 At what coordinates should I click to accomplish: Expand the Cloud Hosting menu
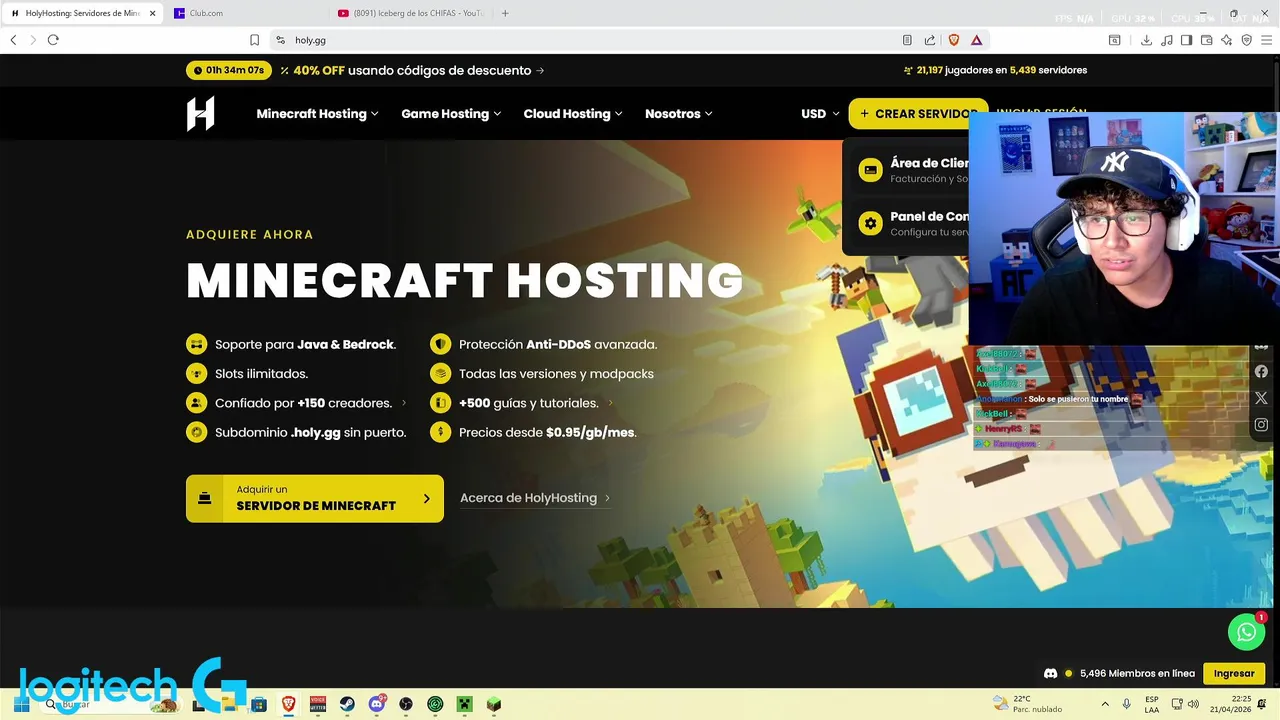pos(573,114)
